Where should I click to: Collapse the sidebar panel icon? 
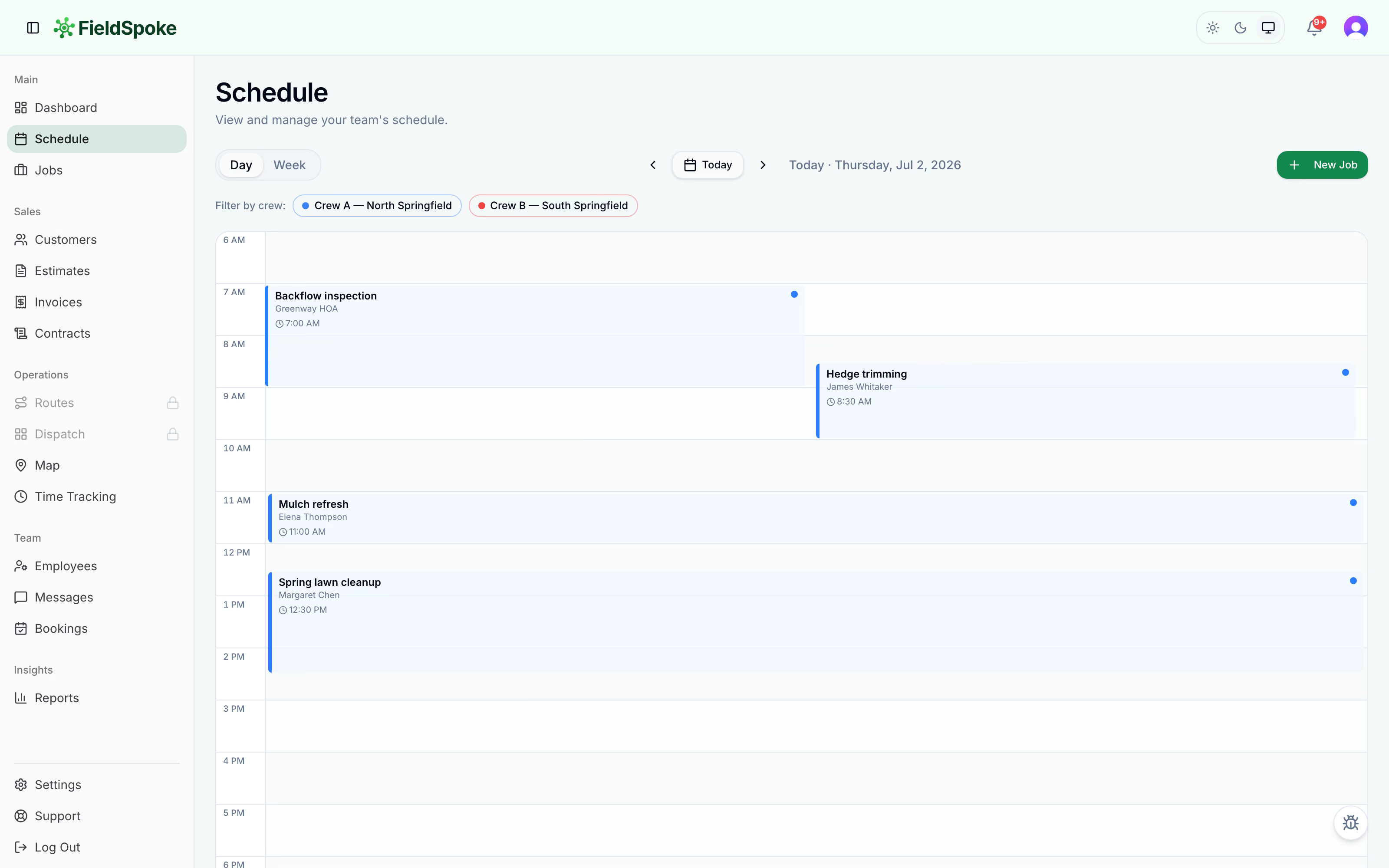pos(33,27)
